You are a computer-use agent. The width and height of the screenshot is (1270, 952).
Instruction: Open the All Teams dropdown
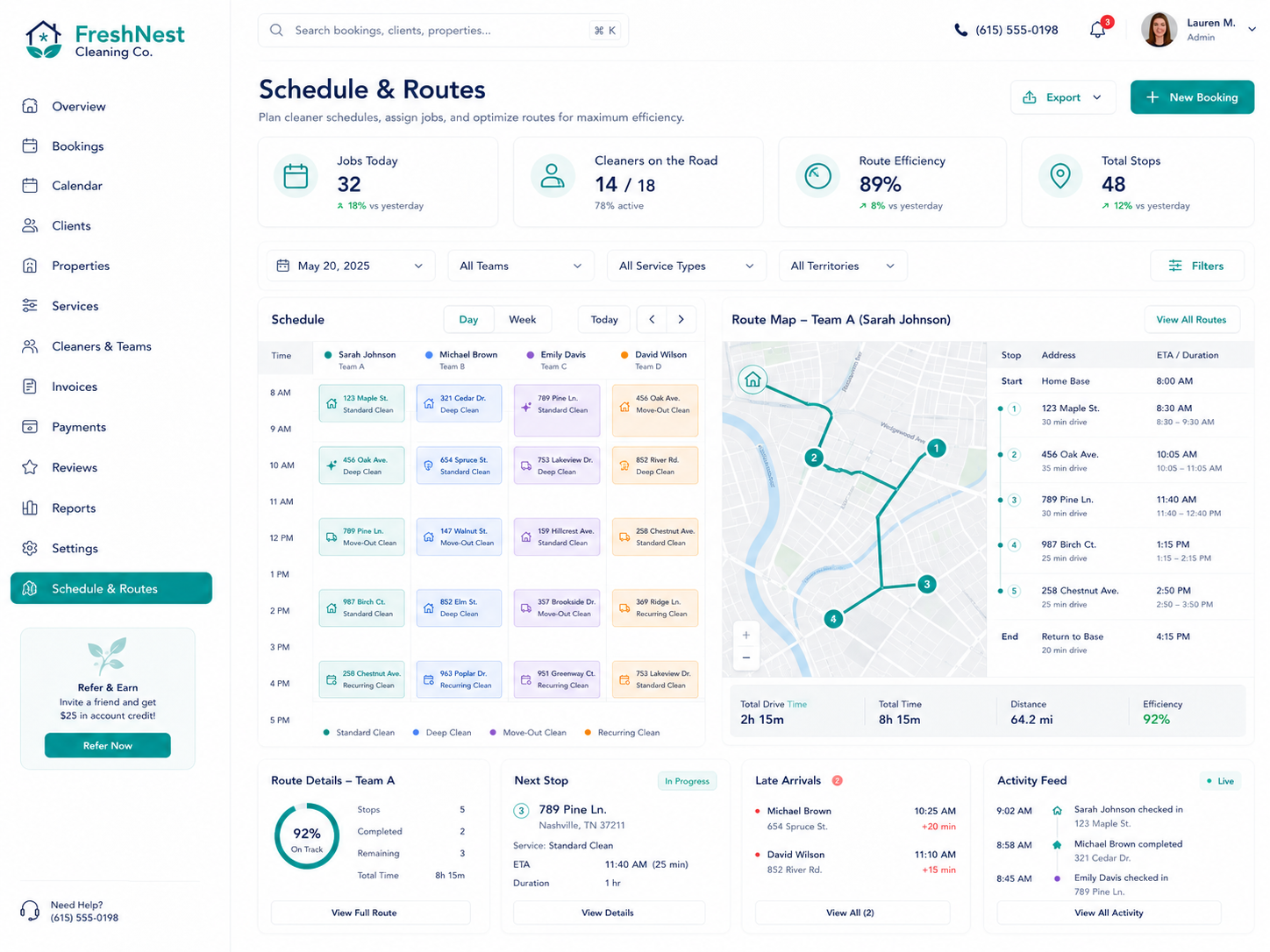[521, 266]
